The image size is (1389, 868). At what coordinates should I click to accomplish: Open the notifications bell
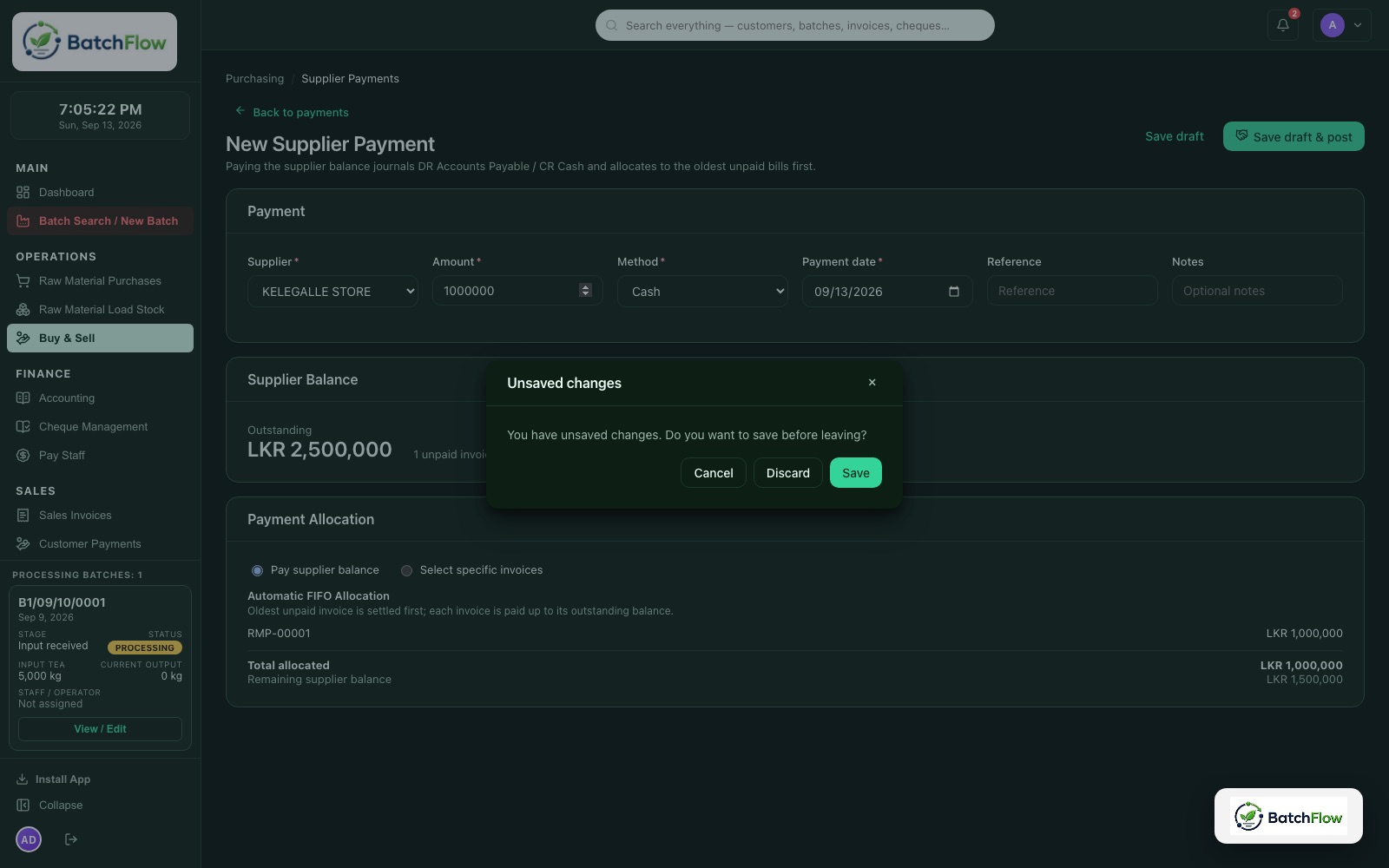[x=1282, y=25]
